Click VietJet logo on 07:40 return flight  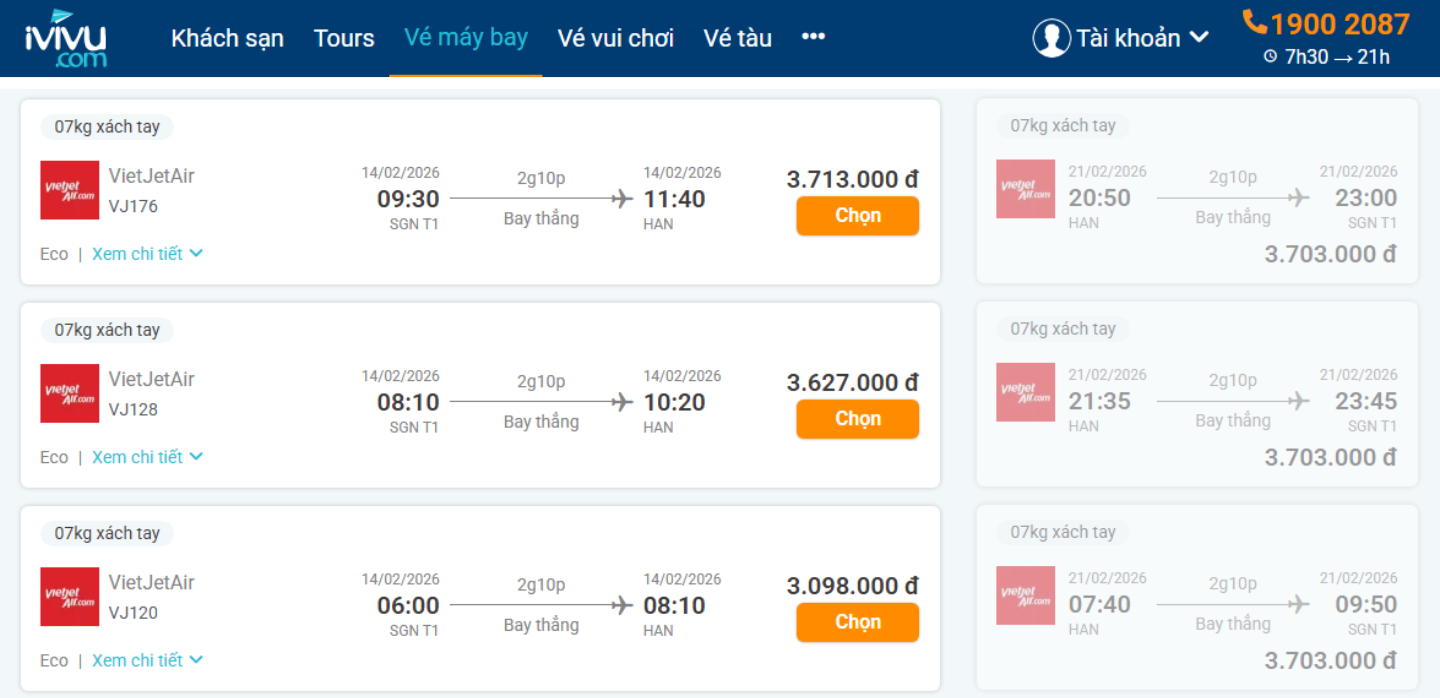[x=1025, y=595]
